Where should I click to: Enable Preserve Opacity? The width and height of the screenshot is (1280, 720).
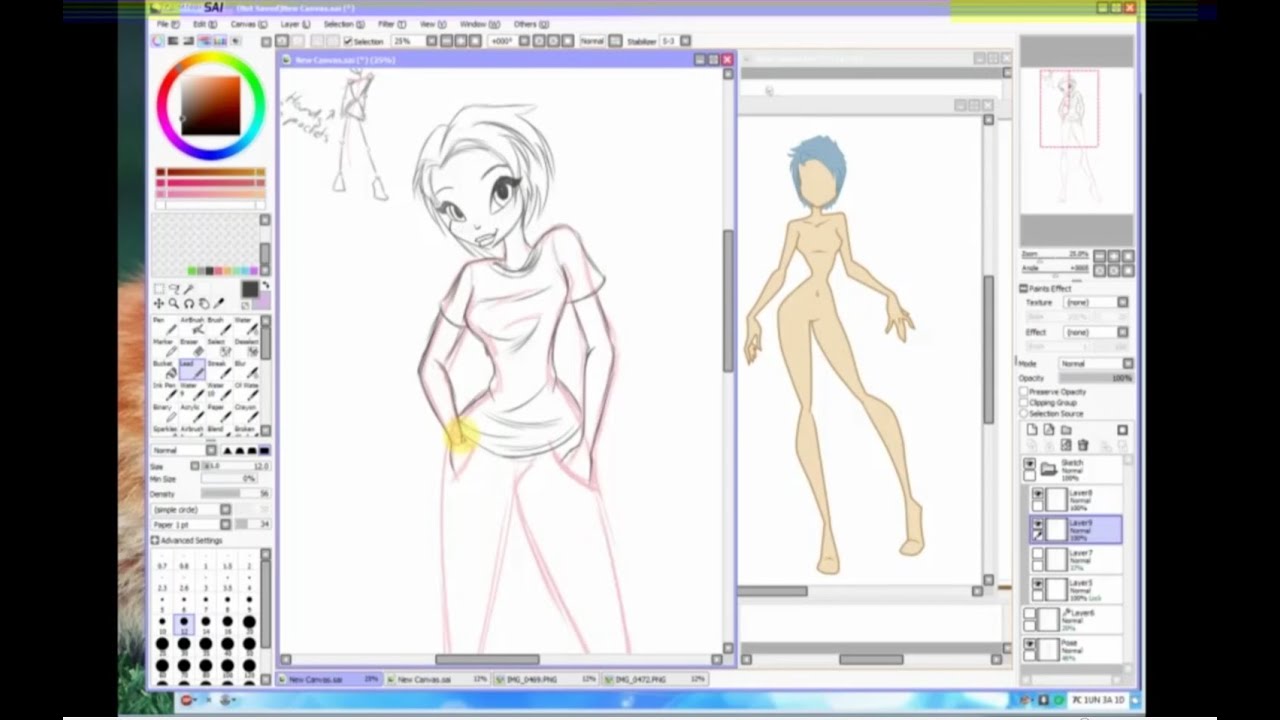point(1024,392)
